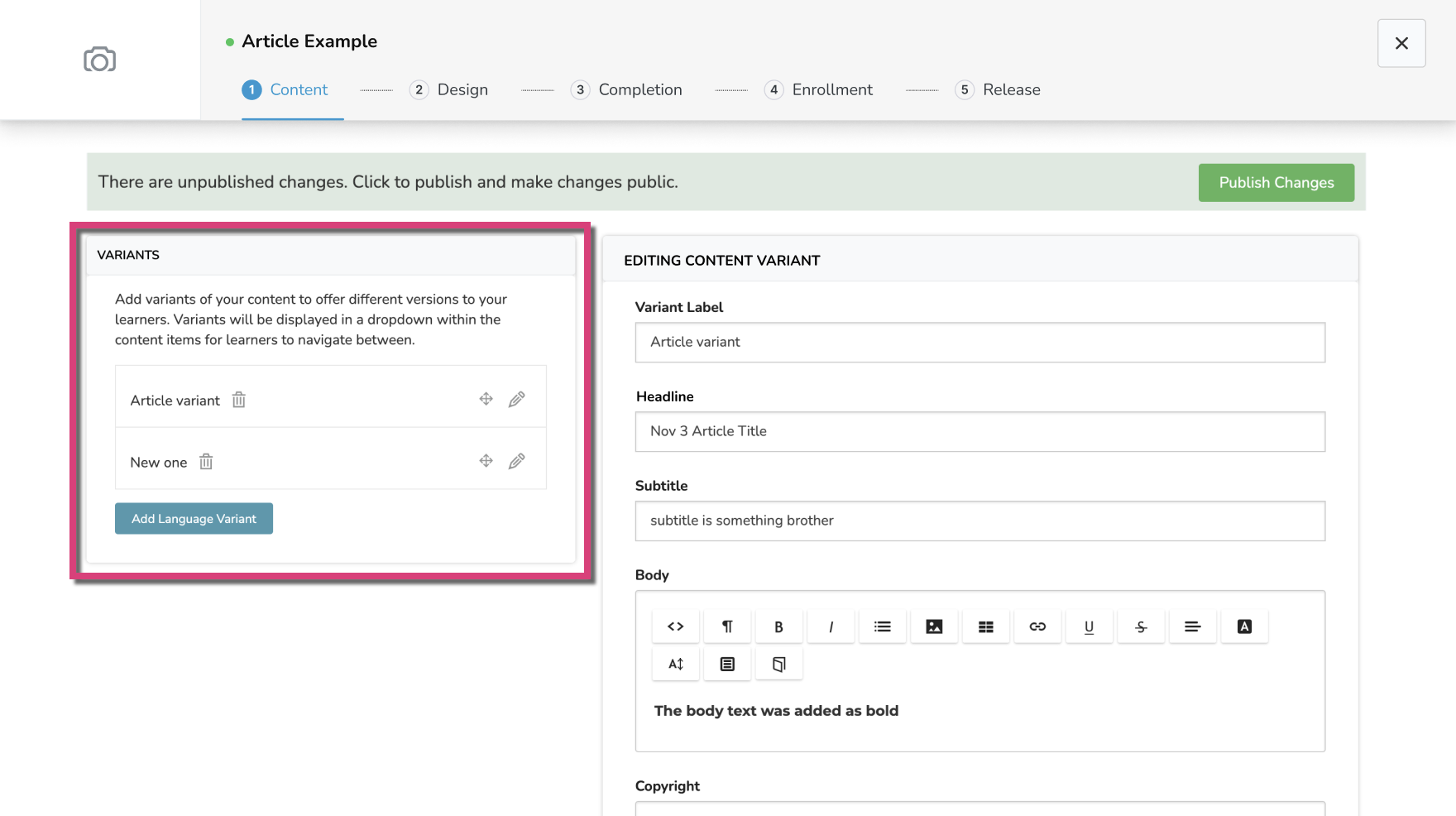Click the Copyright field label
The height and width of the screenshot is (816, 1456).
coord(668,786)
